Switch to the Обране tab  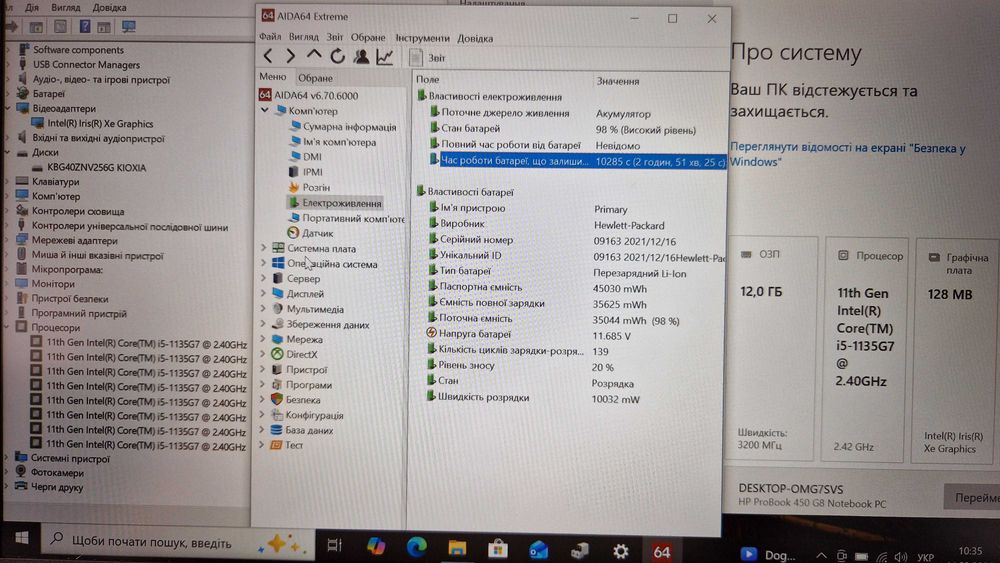click(315, 78)
